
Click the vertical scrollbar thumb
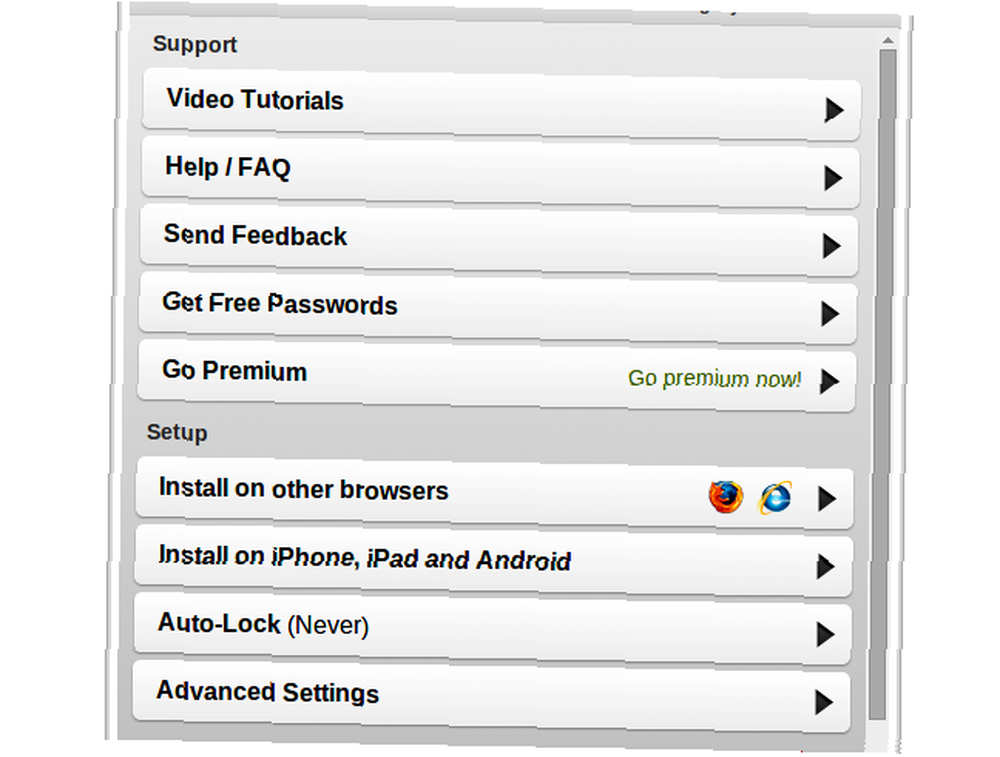[883, 384]
